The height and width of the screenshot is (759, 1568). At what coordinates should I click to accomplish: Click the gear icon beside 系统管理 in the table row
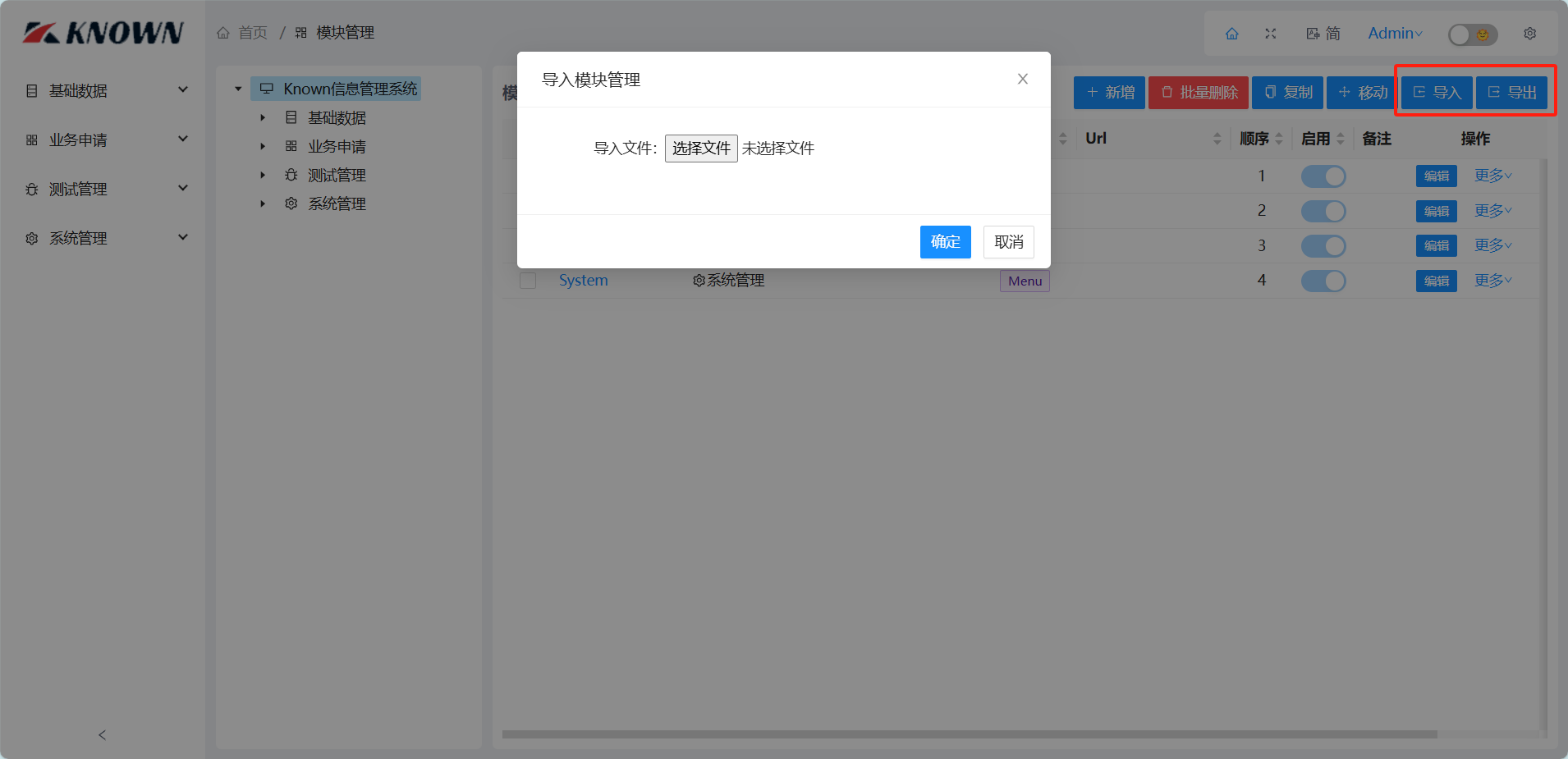(x=699, y=281)
